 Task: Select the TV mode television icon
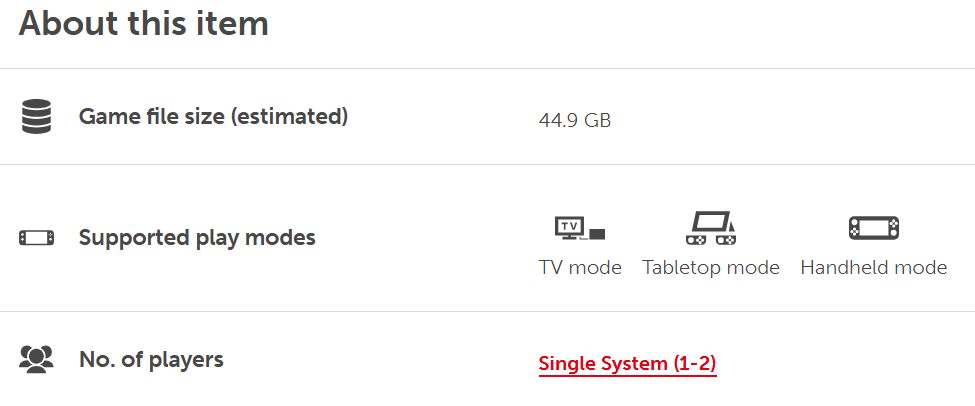point(580,228)
